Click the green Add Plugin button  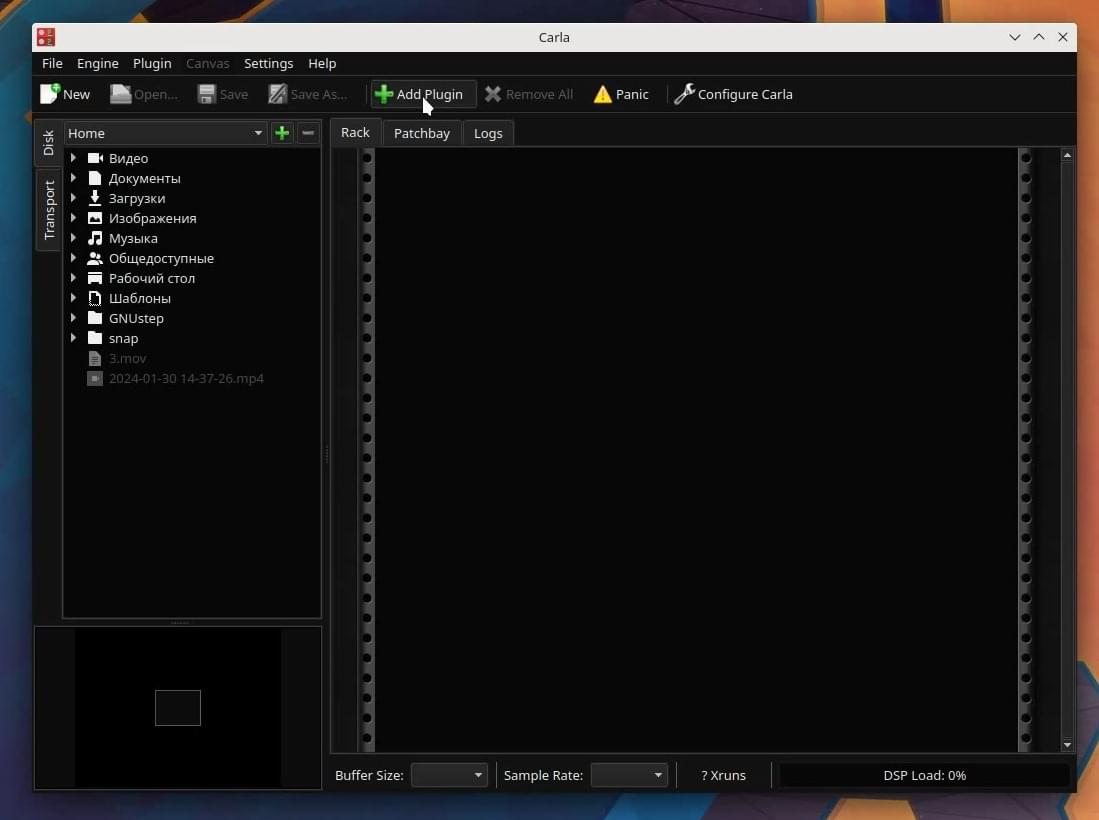[423, 94]
